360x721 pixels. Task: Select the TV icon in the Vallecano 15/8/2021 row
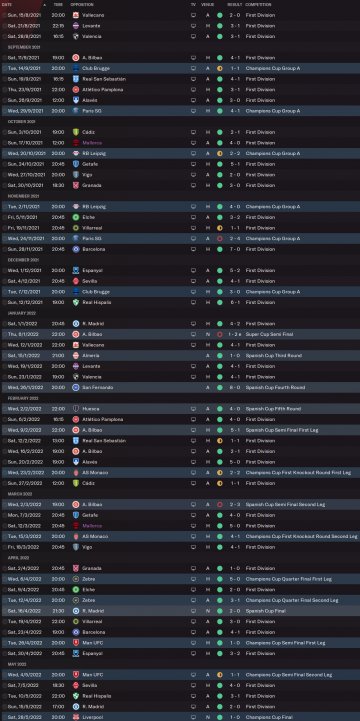pyautogui.click(x=193, y=15)
